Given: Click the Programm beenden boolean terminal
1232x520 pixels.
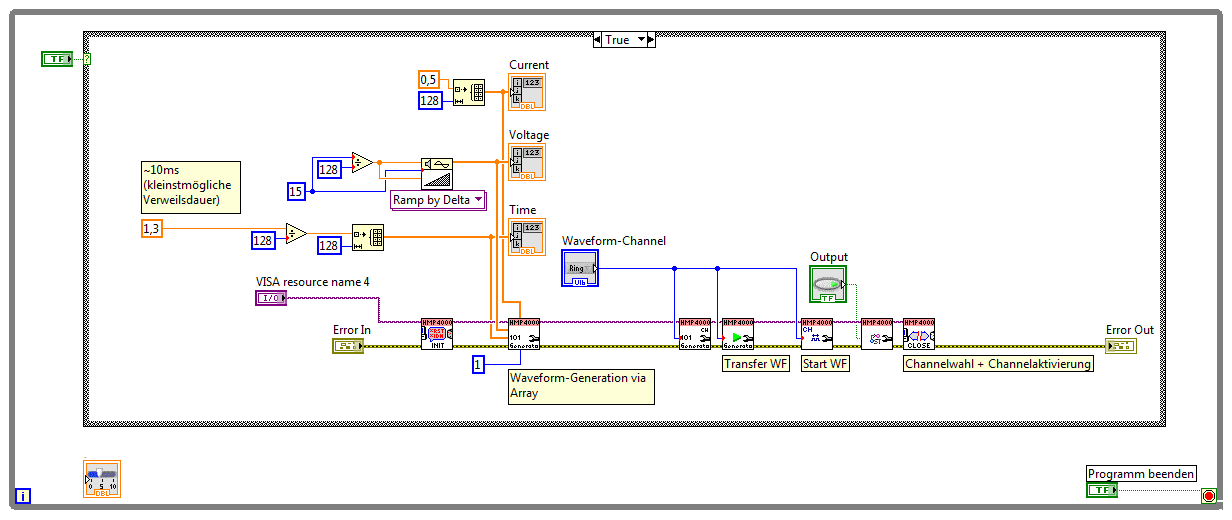Looking at the screenshot, I should (1102, 490).
